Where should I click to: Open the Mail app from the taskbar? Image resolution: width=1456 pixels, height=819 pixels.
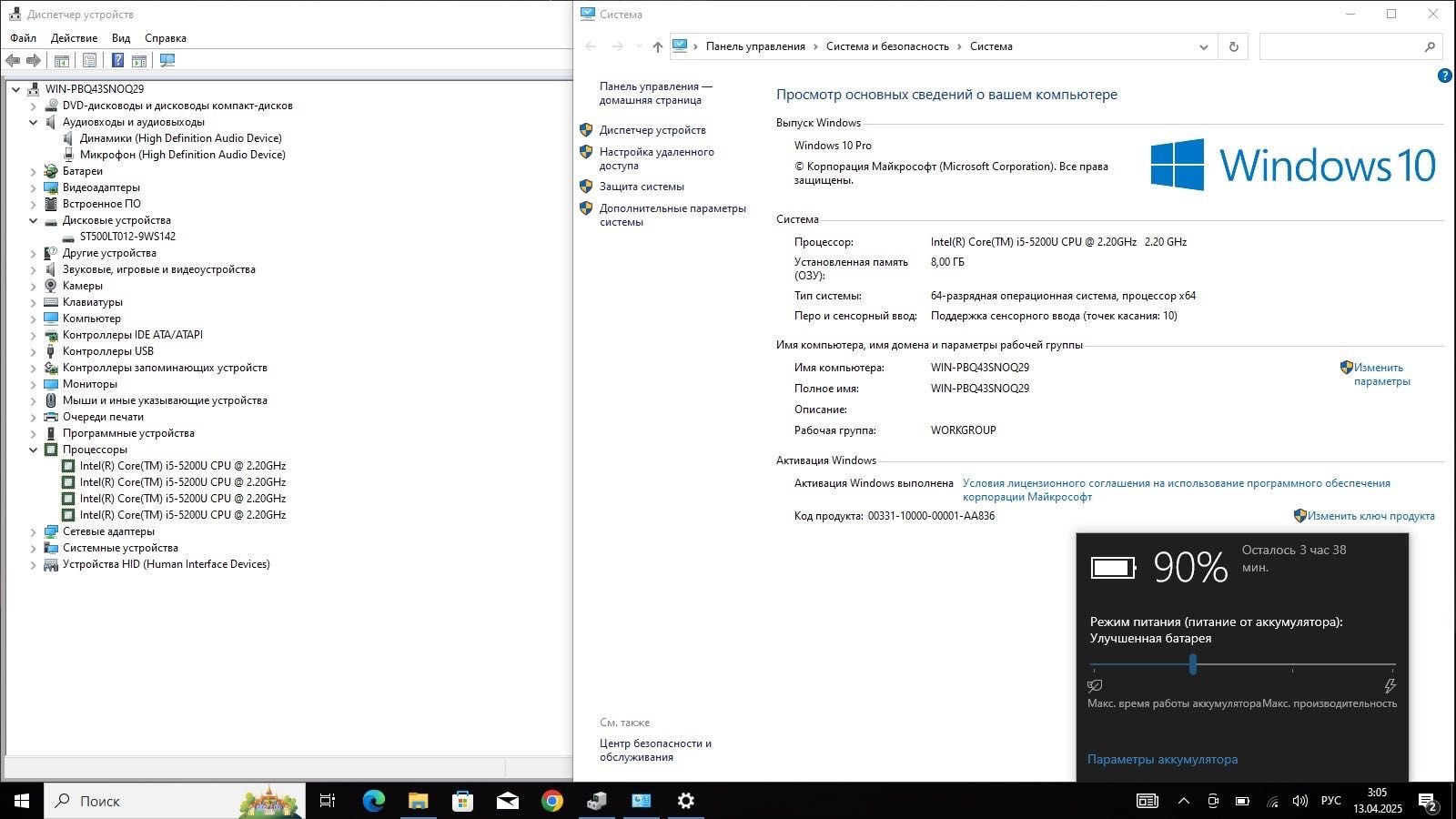pyautogui.click(x=507, y=801)
